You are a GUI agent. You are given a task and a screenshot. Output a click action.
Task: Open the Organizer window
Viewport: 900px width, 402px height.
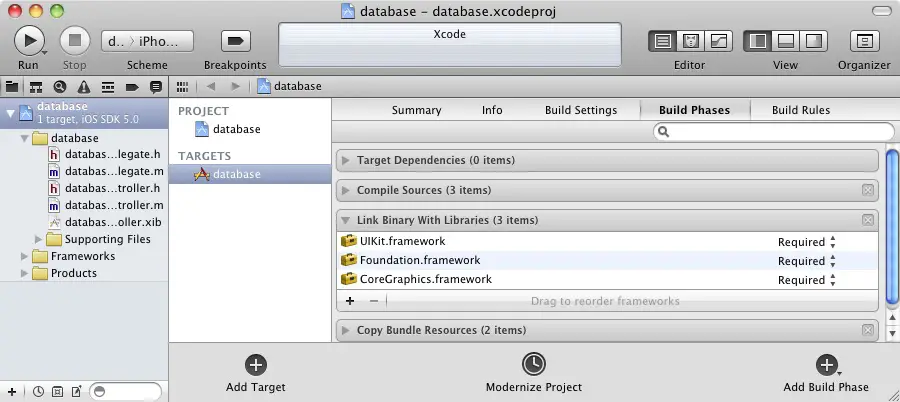[x=864, y=41]
